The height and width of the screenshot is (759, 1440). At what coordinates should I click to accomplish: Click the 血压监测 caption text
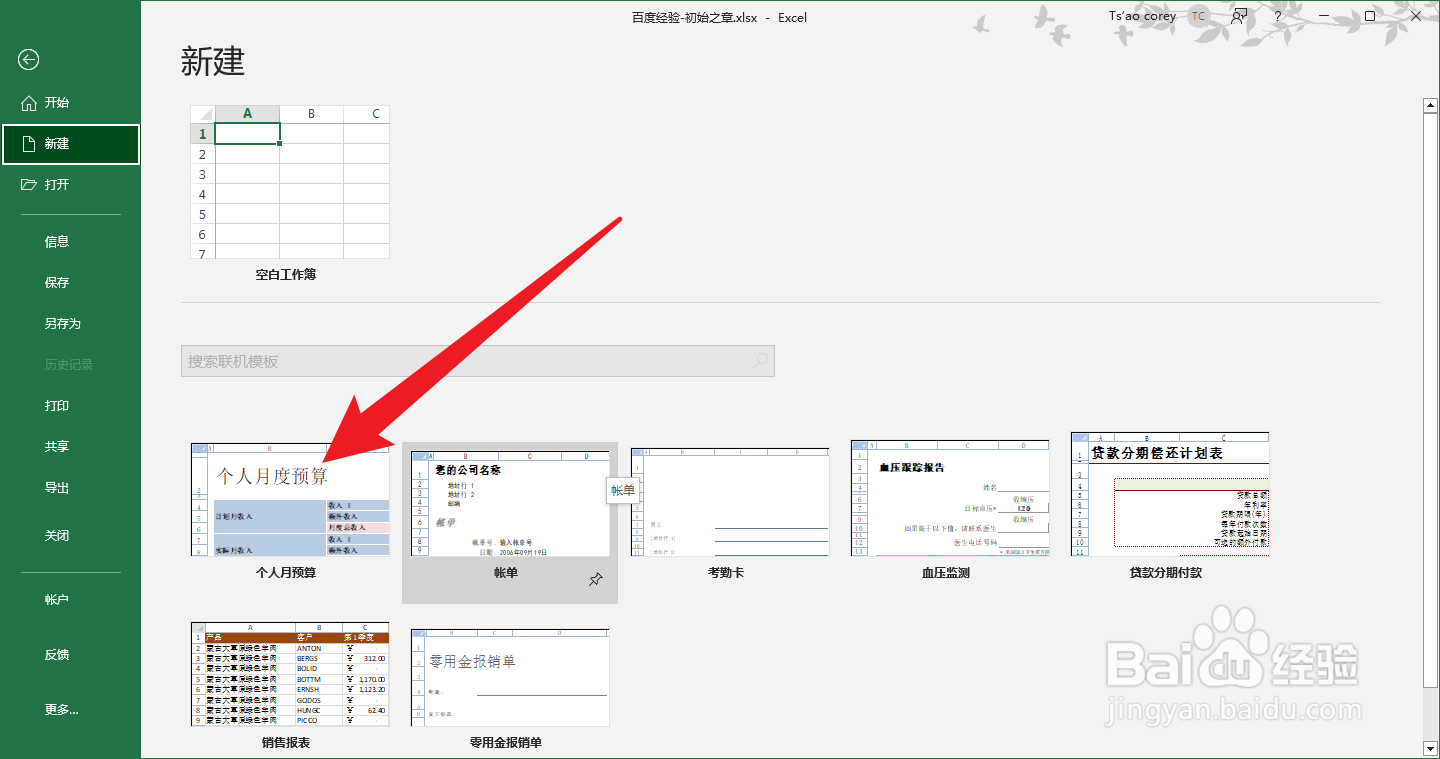(946, 573)
